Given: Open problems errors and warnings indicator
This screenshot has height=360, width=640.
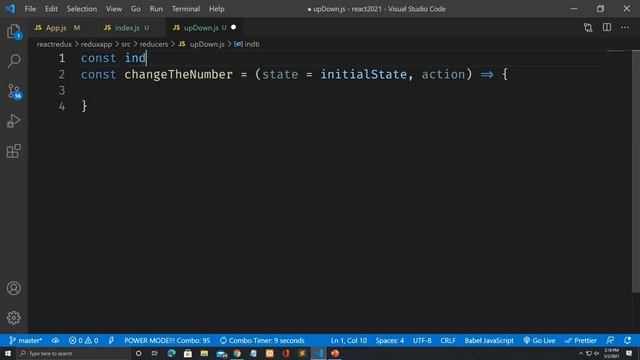Looking at the screenshot, I should click(84, 340).
